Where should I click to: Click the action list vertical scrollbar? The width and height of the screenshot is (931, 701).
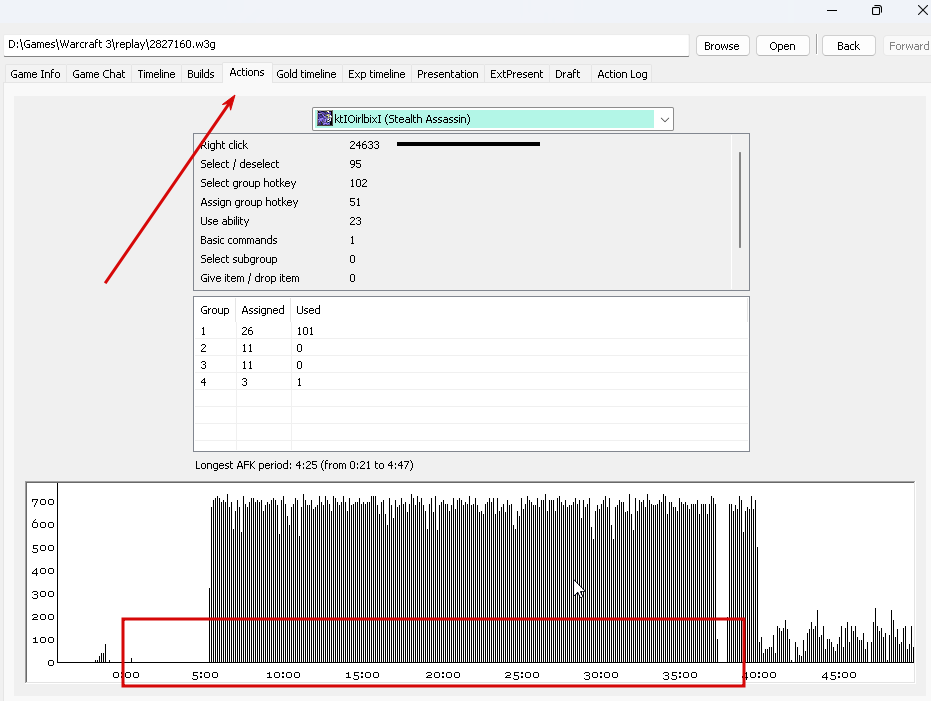(x=740, y=199)
